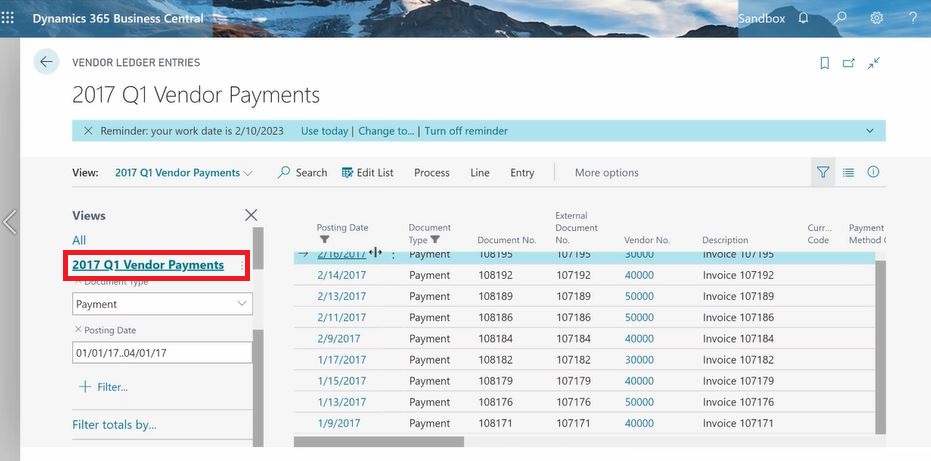Open the Line menu
The height and width of the screenshot is (461, 931).
480,172
